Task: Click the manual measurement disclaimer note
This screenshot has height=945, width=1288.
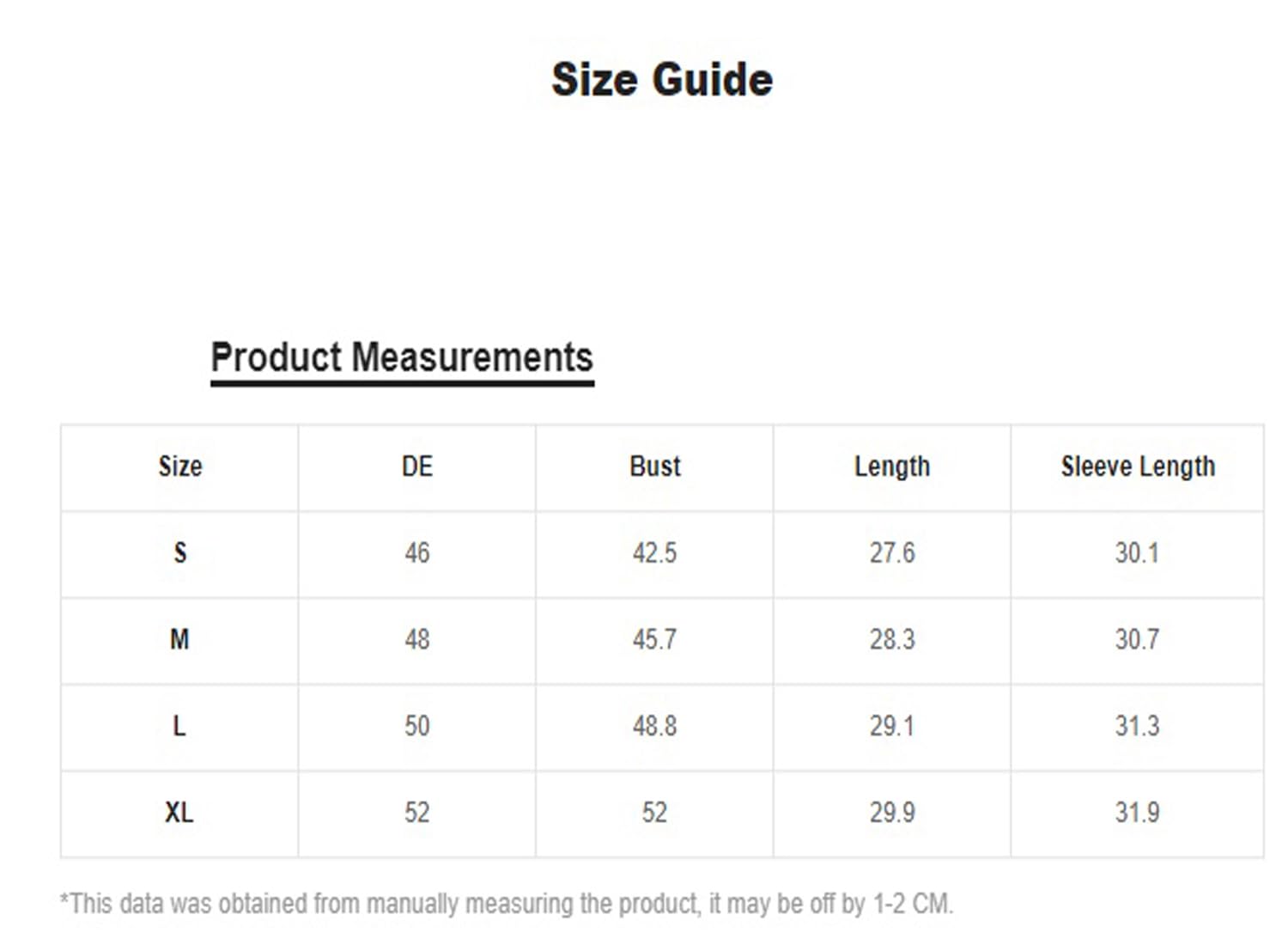Action: (507, 904)
